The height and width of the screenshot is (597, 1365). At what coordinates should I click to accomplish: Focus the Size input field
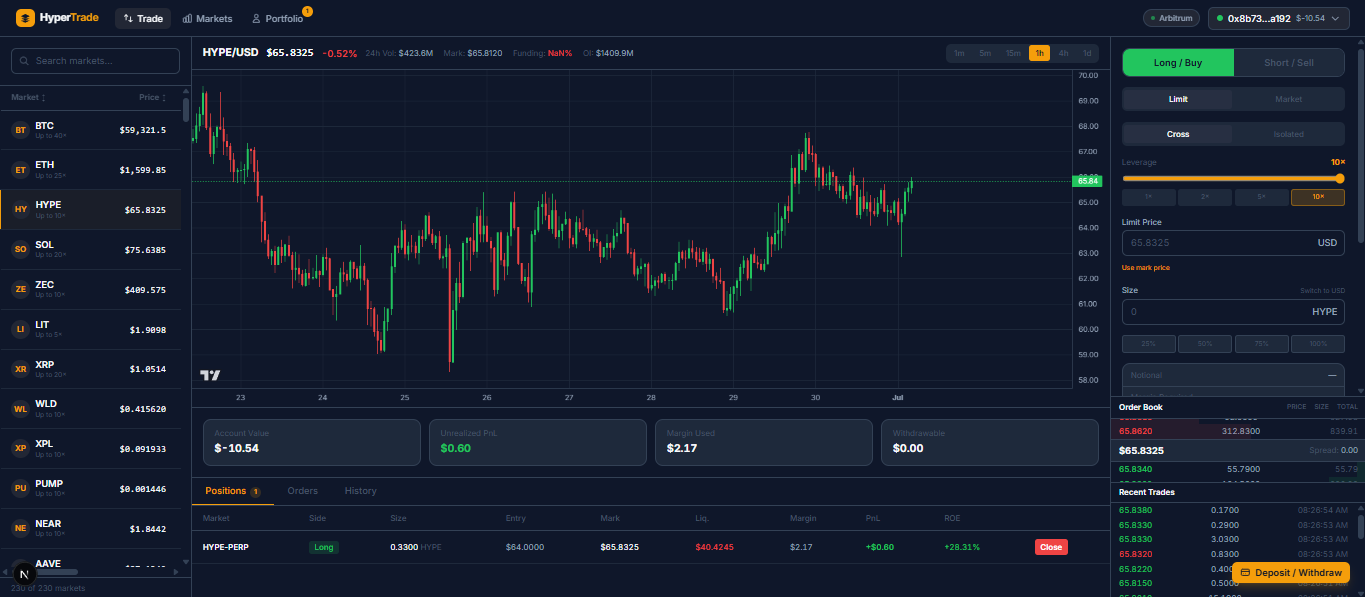pos(1233,312)
